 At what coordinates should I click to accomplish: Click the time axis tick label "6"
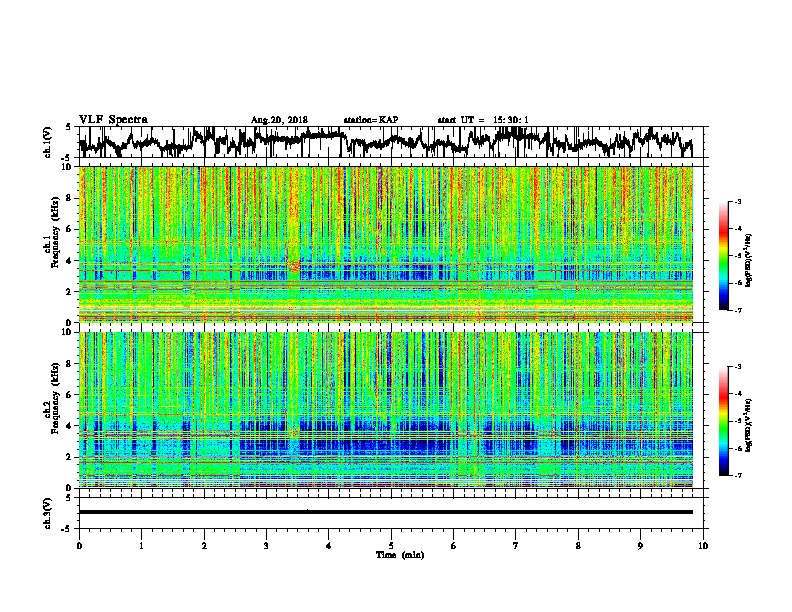454,546
